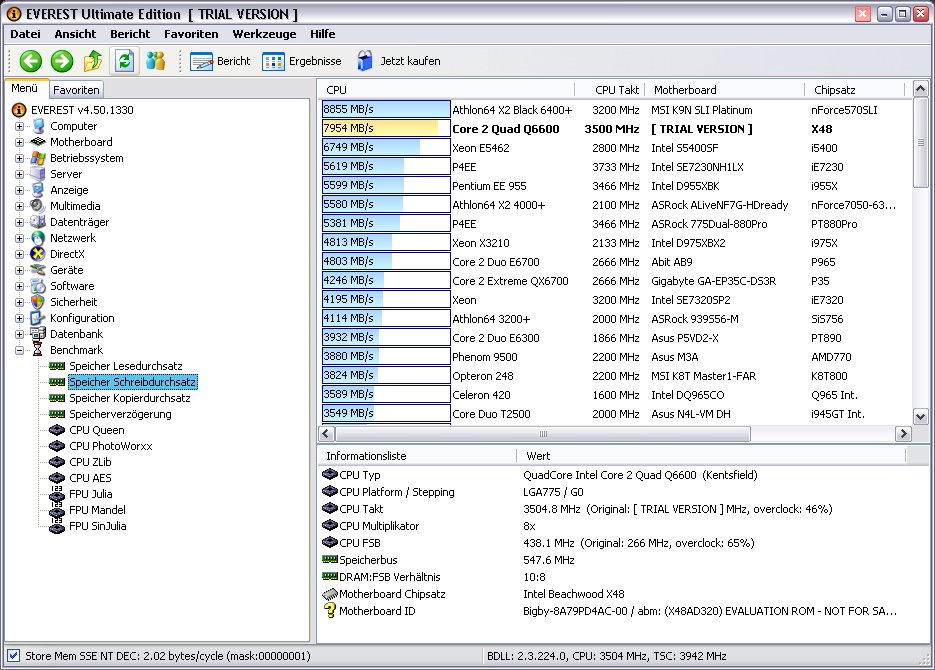
Task: Click the Sicherheit shield icon
Action: pyautogui.click(x=38, y=302)
